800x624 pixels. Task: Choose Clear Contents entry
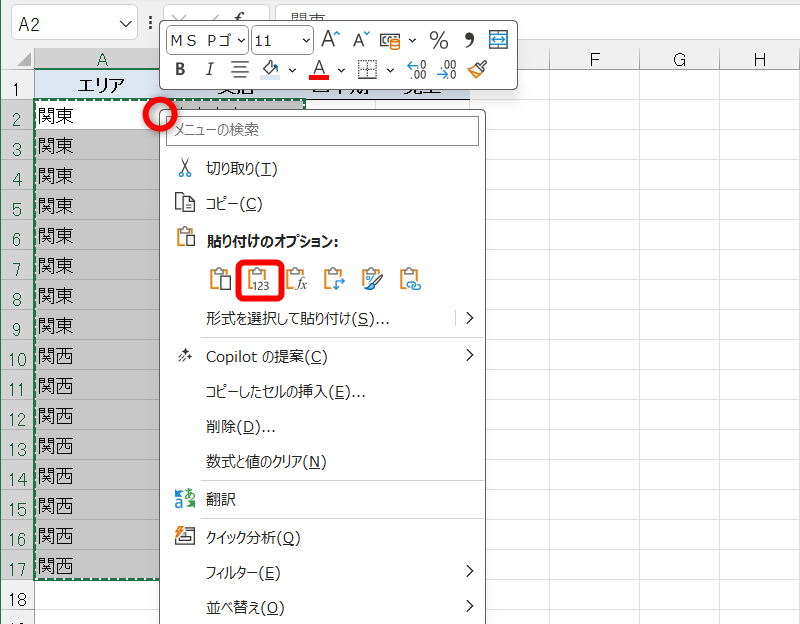pos(322,462)
